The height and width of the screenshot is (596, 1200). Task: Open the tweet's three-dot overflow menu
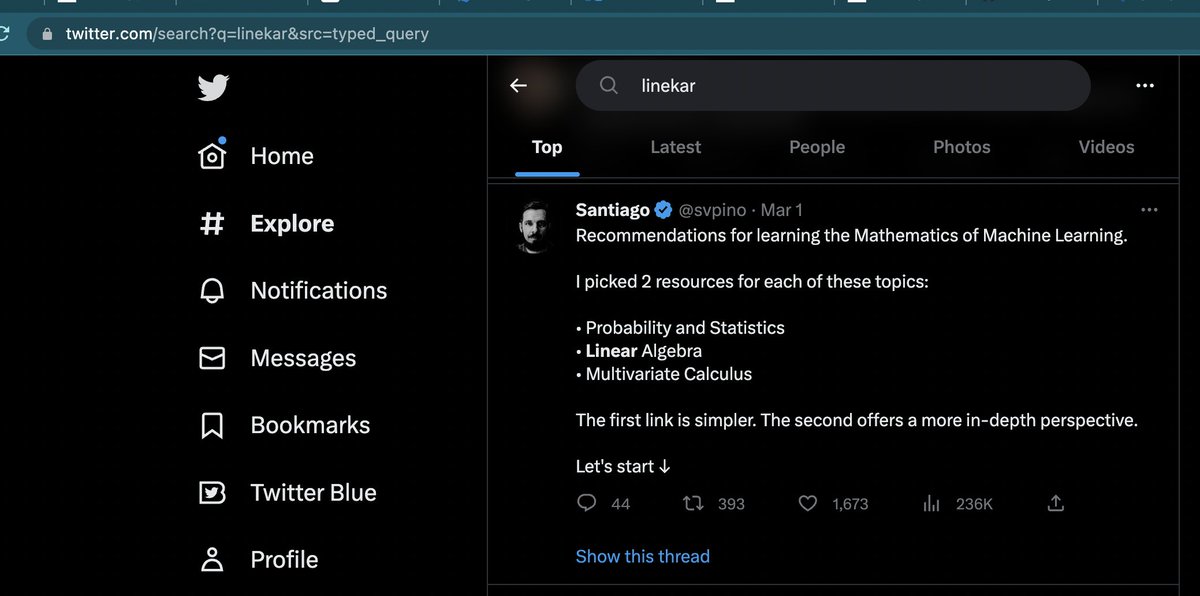(1148, 210)
